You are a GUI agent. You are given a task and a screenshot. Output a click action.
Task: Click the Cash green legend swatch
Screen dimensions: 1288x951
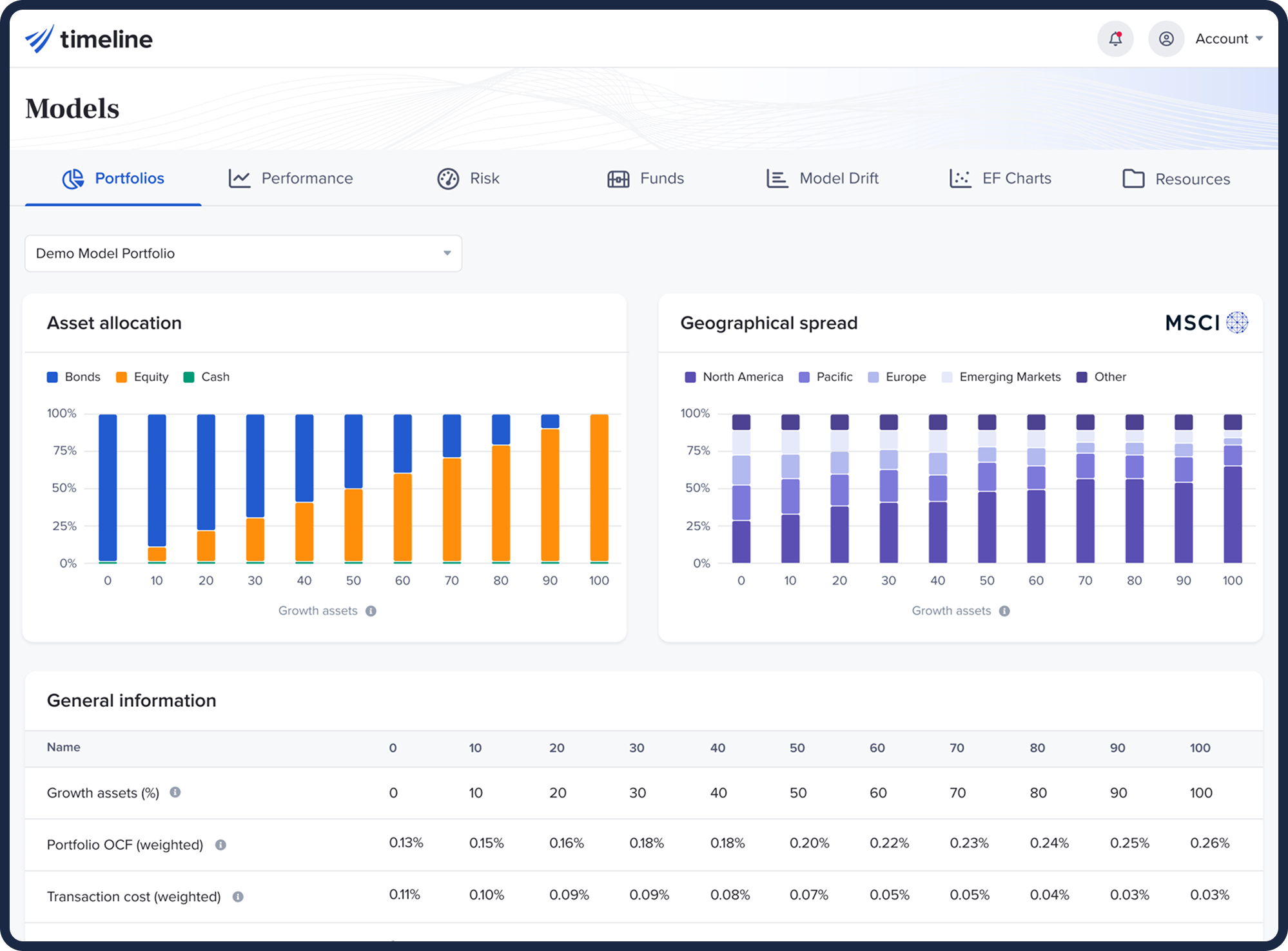point(189,377)
